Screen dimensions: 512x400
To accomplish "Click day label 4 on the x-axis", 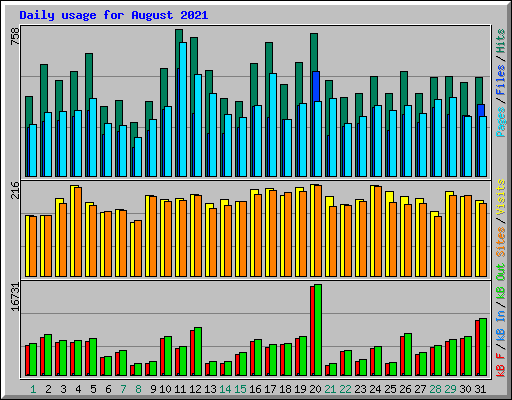I will click(78, 389).
